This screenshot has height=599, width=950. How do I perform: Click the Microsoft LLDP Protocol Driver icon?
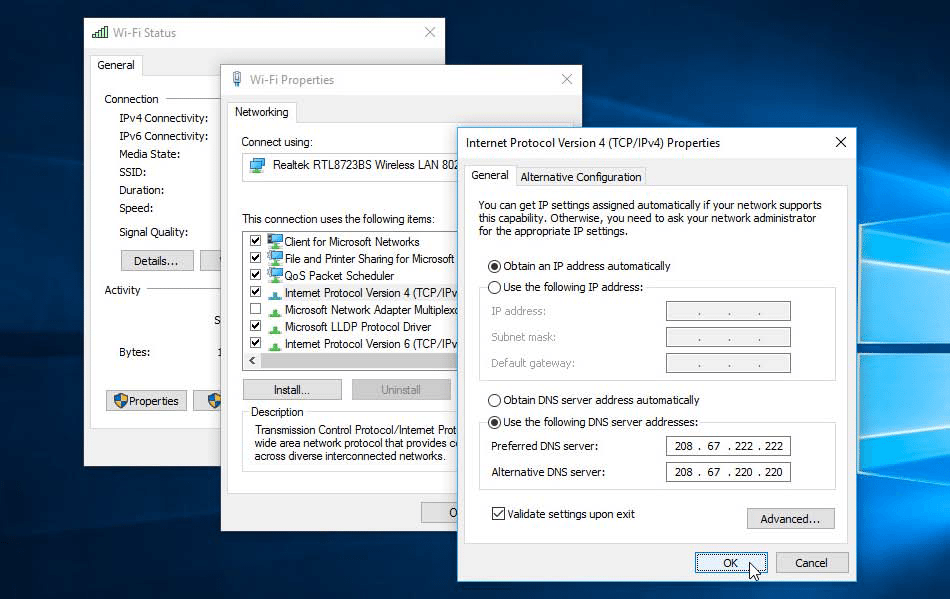pyautogui.click(x=275, y=328)
